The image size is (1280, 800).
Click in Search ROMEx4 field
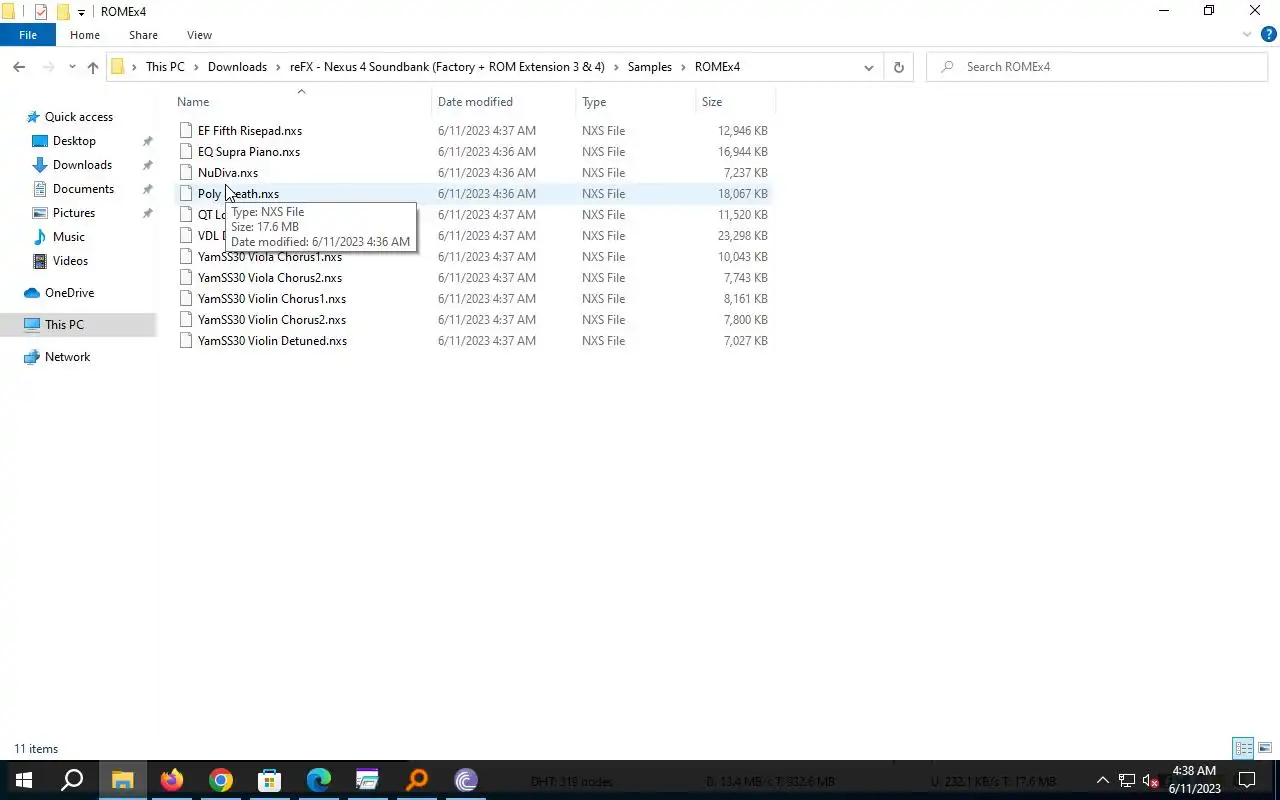pos(1097,67)
